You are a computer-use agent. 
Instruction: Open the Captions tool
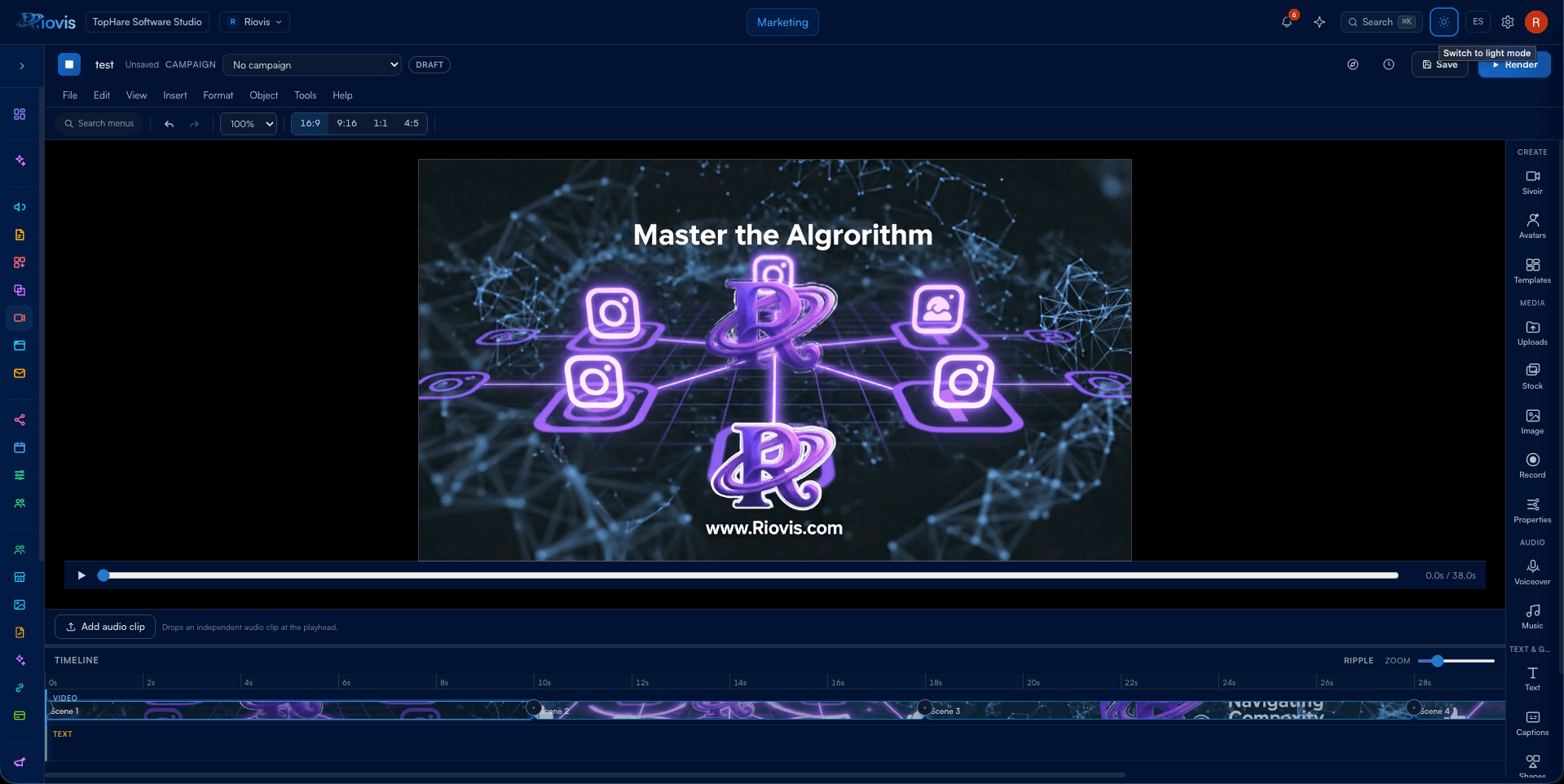click(1532, 724)
